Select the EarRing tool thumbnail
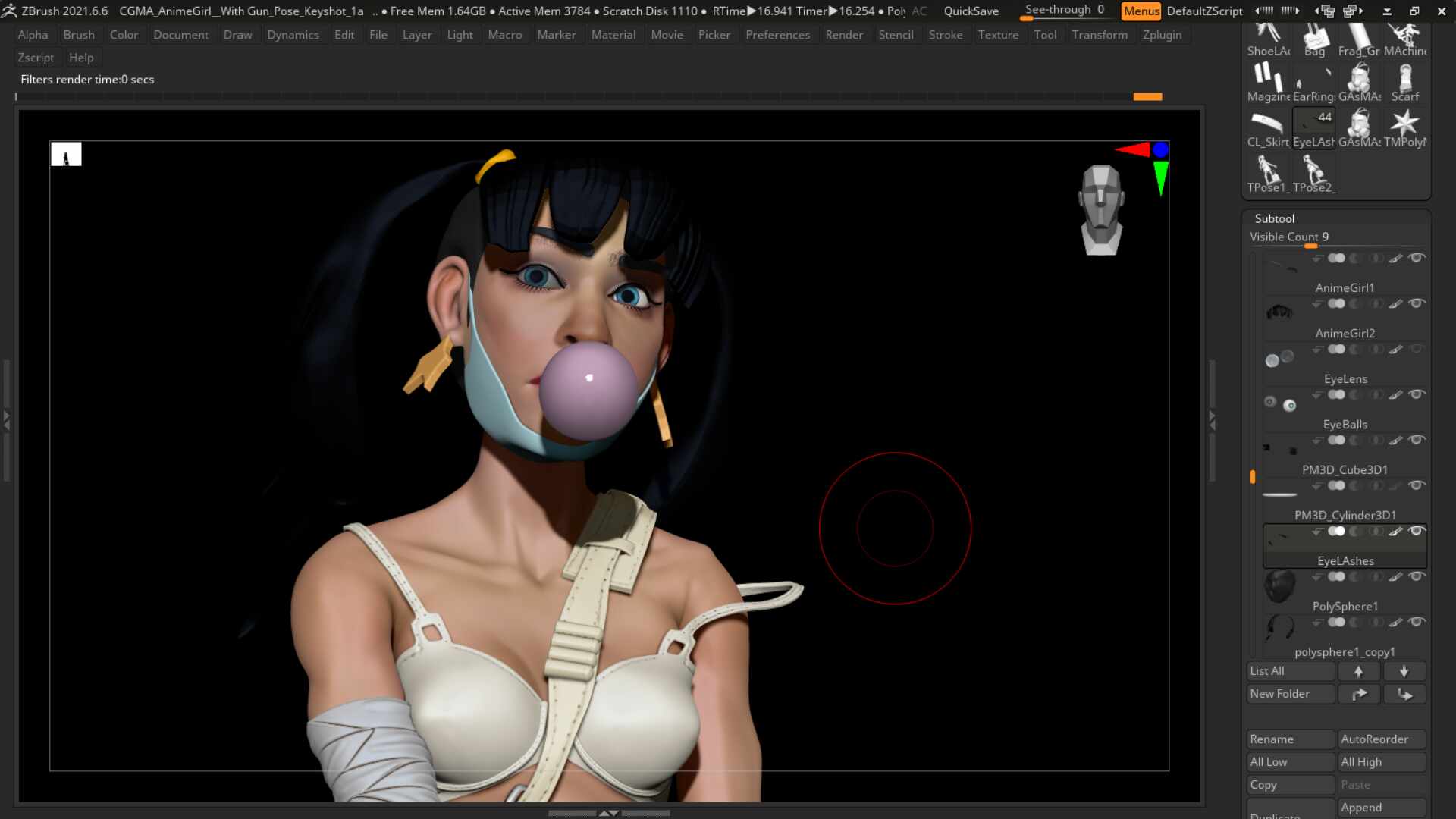Screen dimensions: 1456x819 [x=1314, y=83]
